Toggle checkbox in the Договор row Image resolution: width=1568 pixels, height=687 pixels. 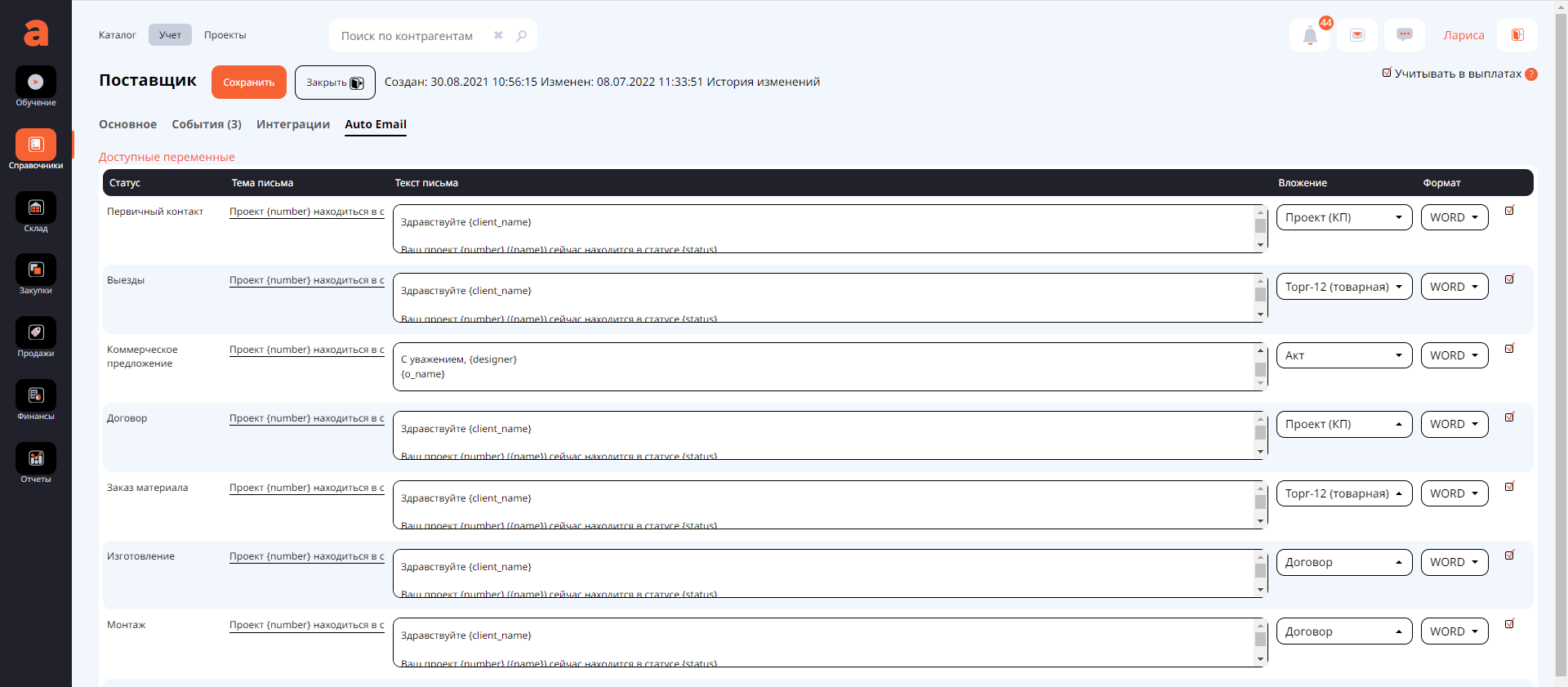[1509, 417]
